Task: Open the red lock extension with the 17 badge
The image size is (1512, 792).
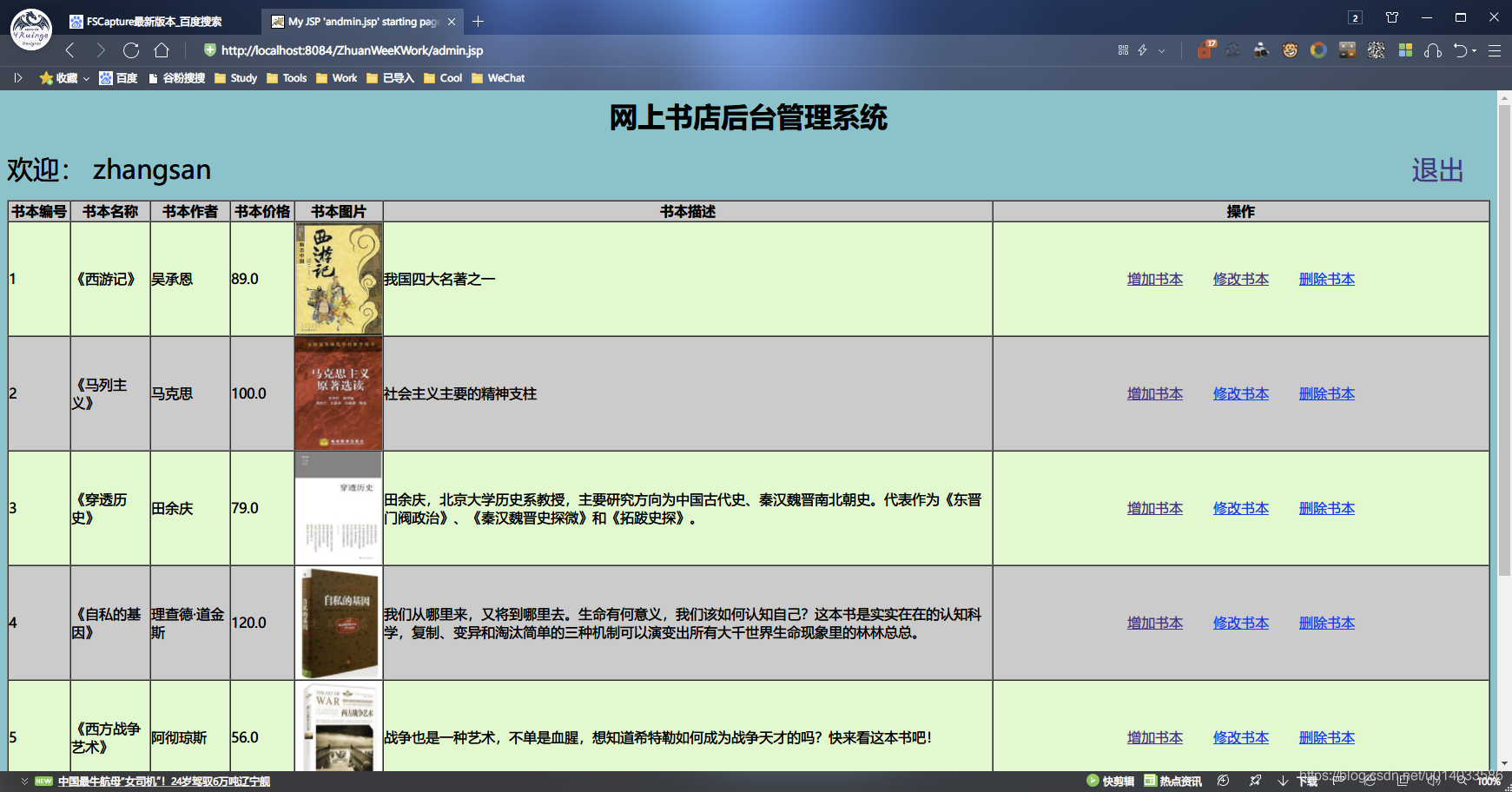Action: (x=1205, y=49)
